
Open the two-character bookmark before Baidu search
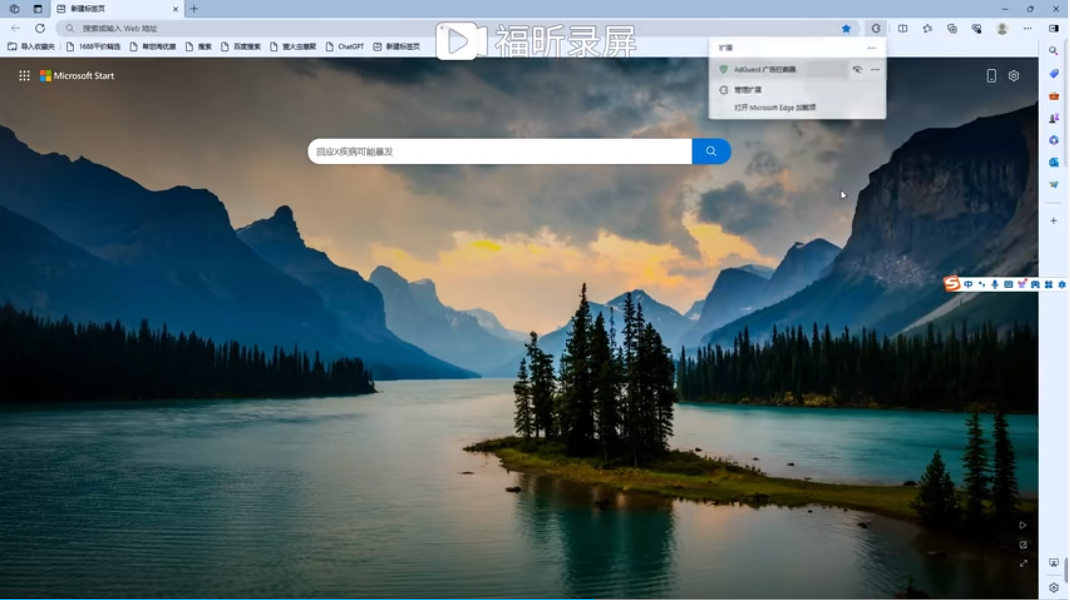tap(199, 46)
